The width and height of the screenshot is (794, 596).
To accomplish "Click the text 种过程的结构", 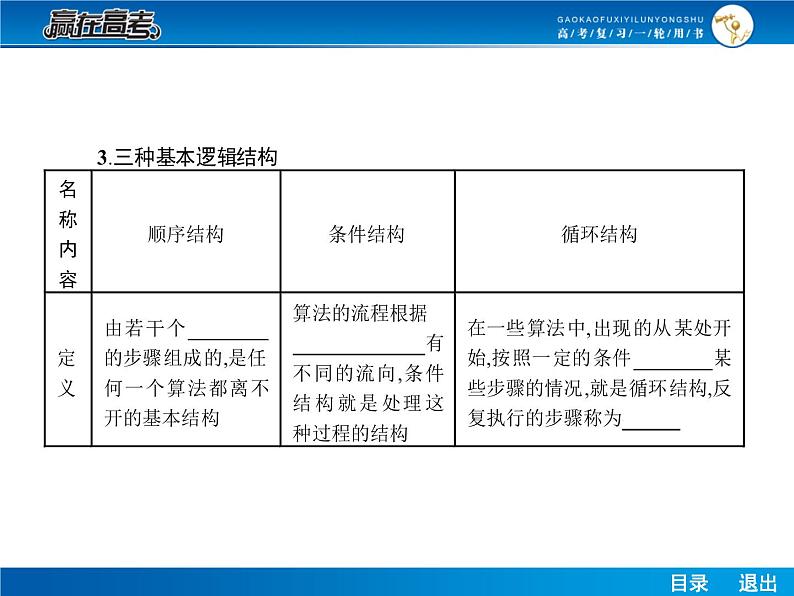I will click(350, 433).
